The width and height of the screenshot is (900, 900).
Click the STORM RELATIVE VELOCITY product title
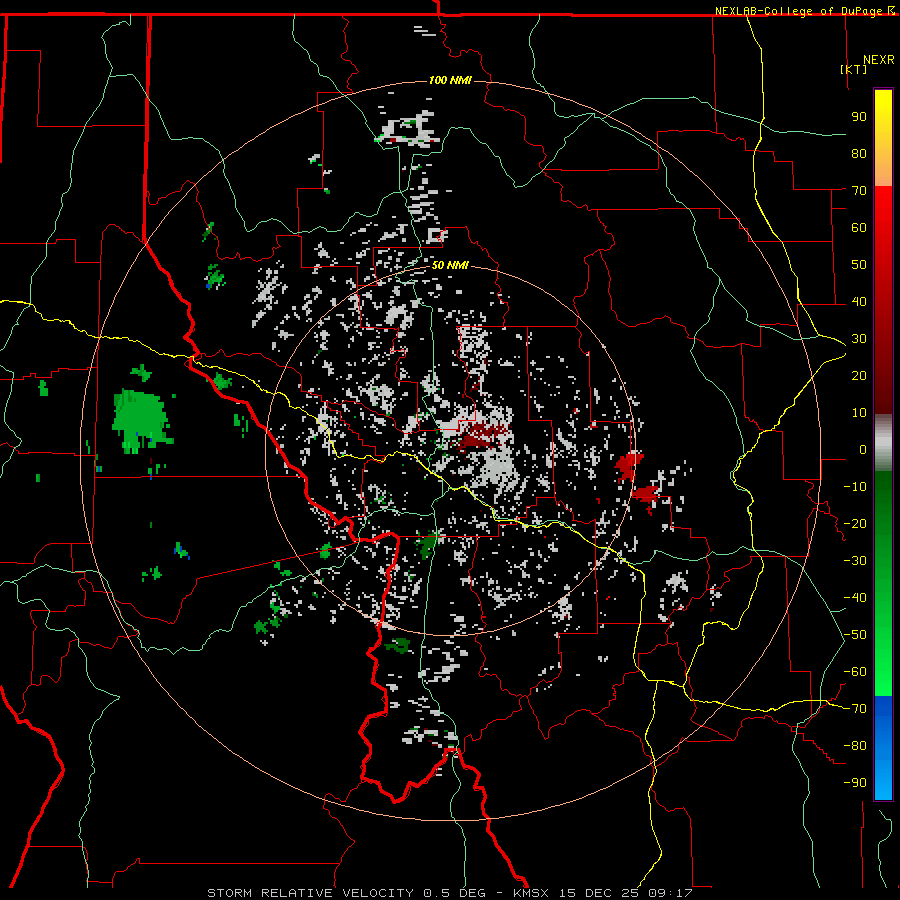[310, 893]
